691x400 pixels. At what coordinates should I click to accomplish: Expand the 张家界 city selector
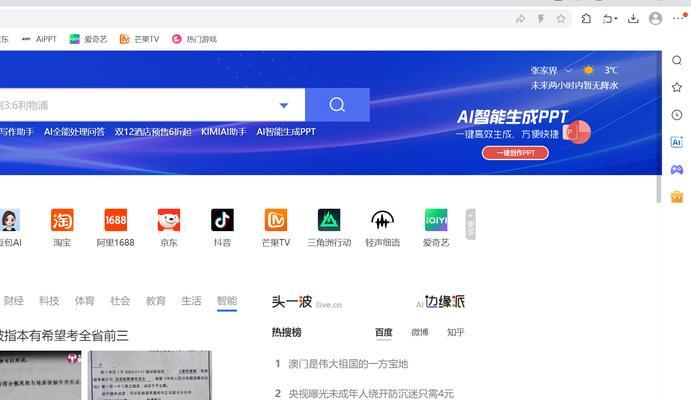(x=551, y=70)
